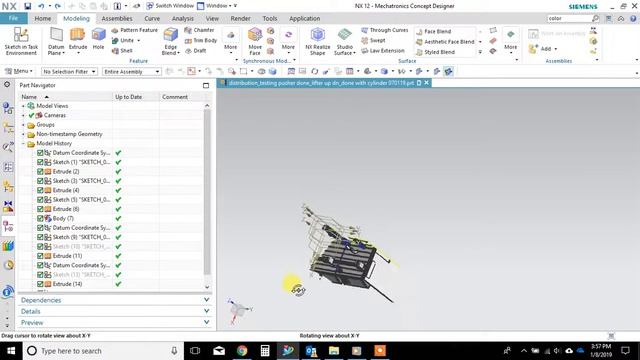
Task: Open More in Feature group
Action: pyautogui.click(x=231, y=41)
